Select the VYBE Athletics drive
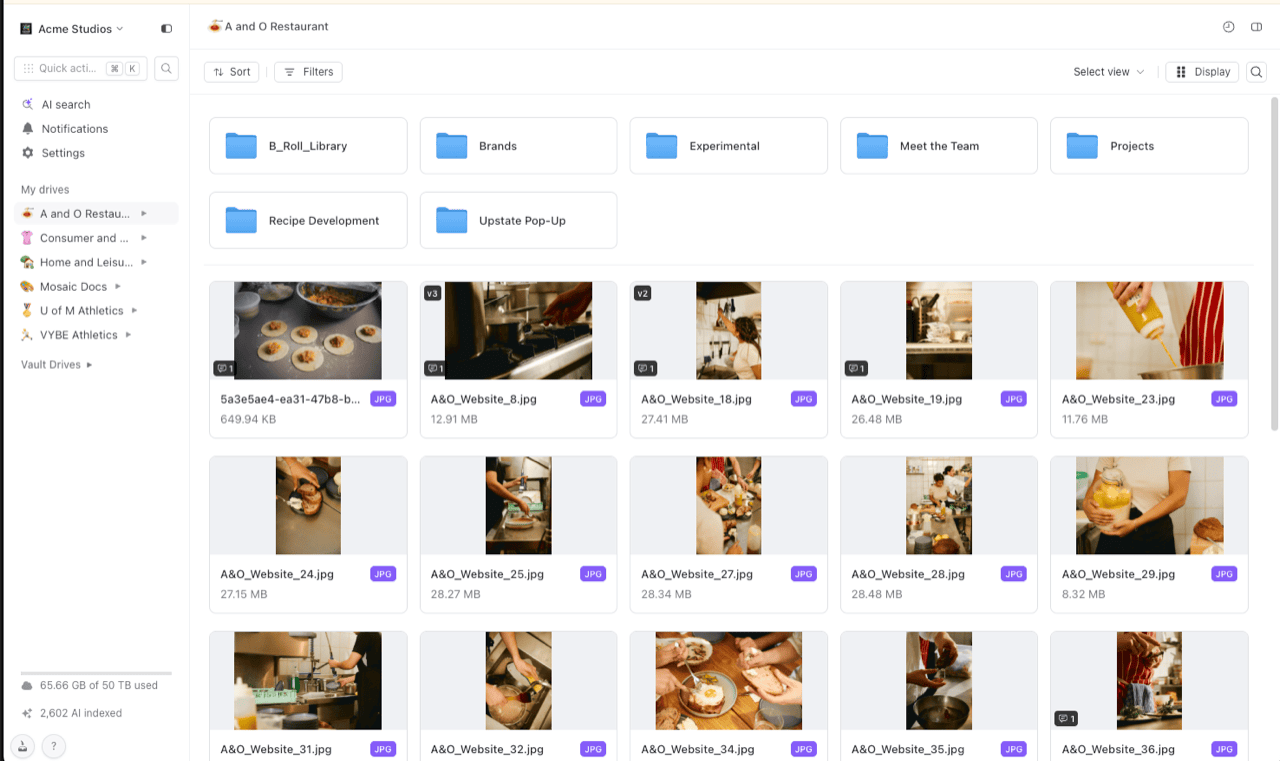Viewport: 1280px width, 761px height. 78,335
